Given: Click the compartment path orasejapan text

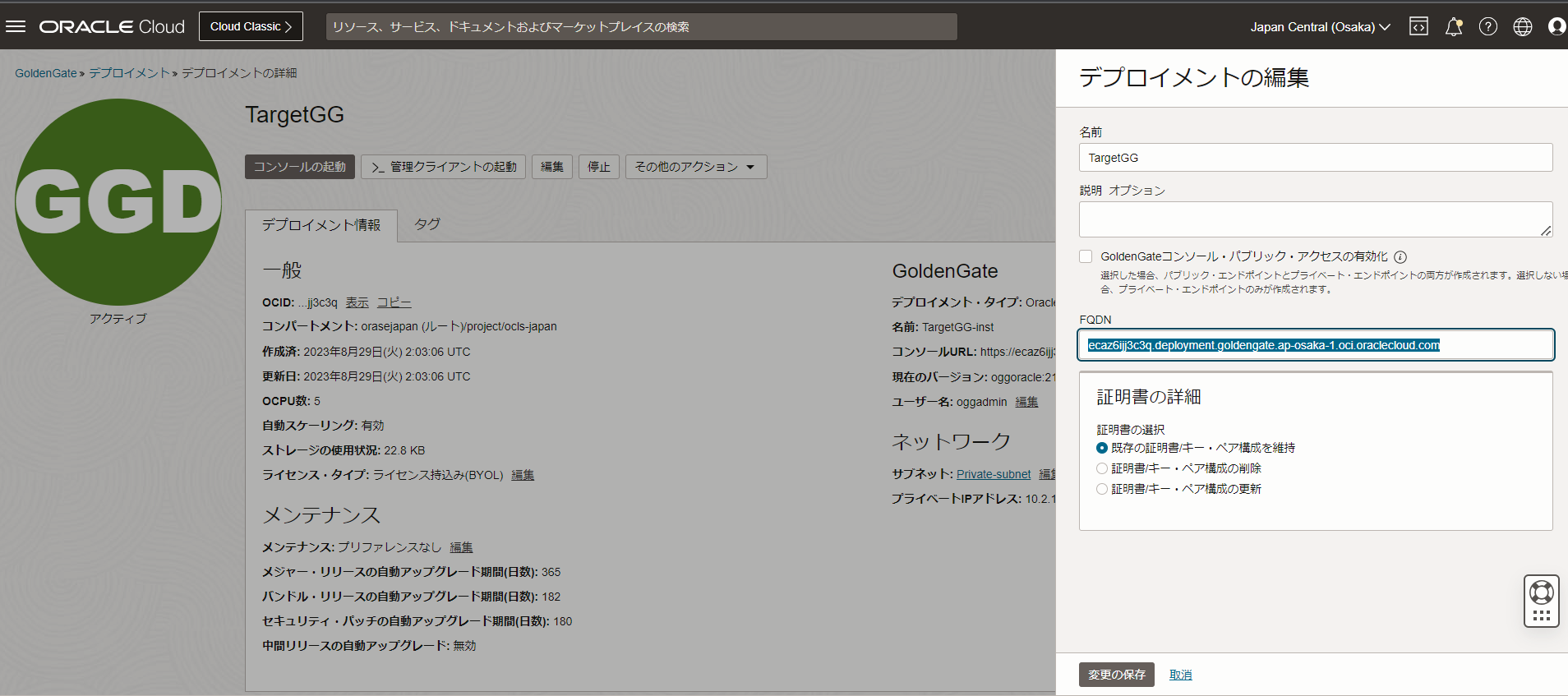Looking at the screenshot, I should click(459, 326).
